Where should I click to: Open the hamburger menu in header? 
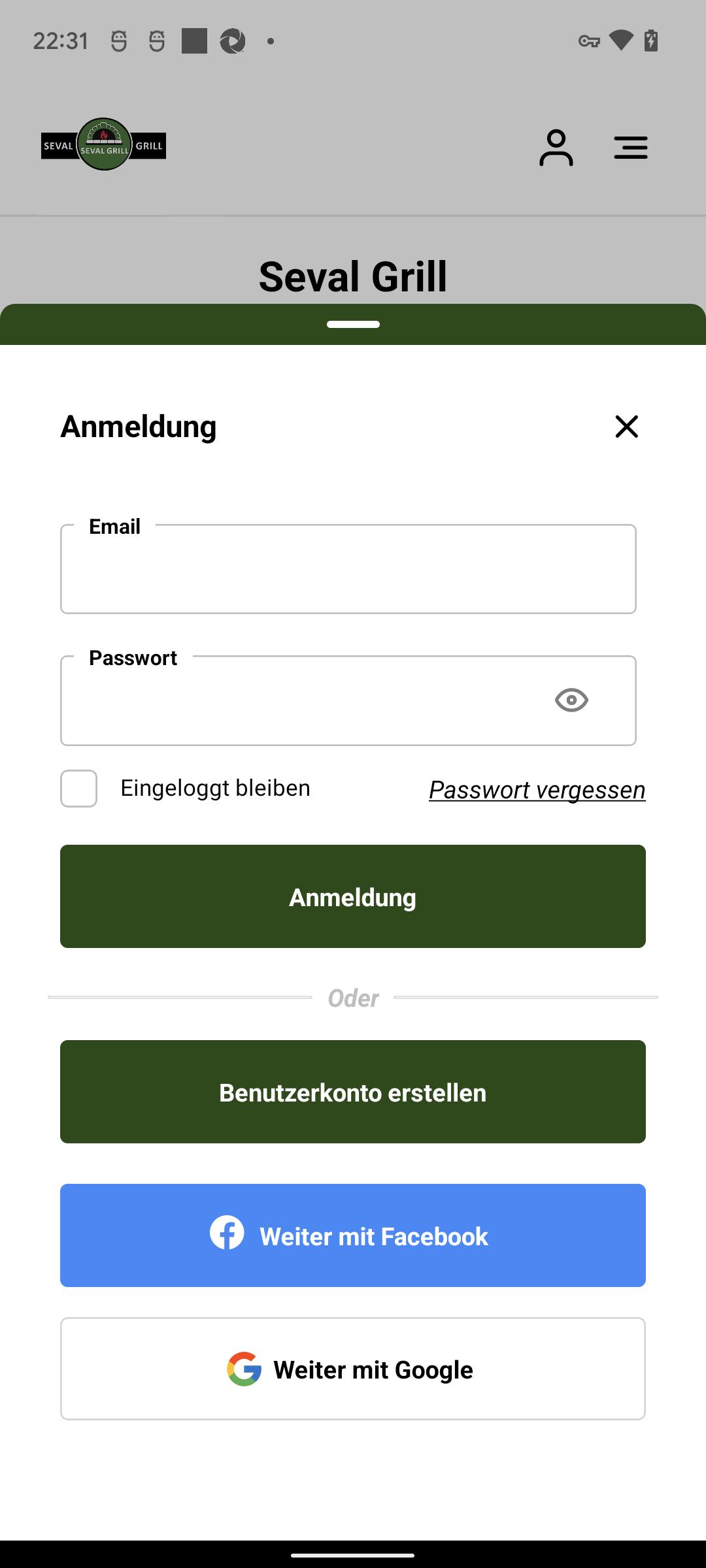pos(631,148)
